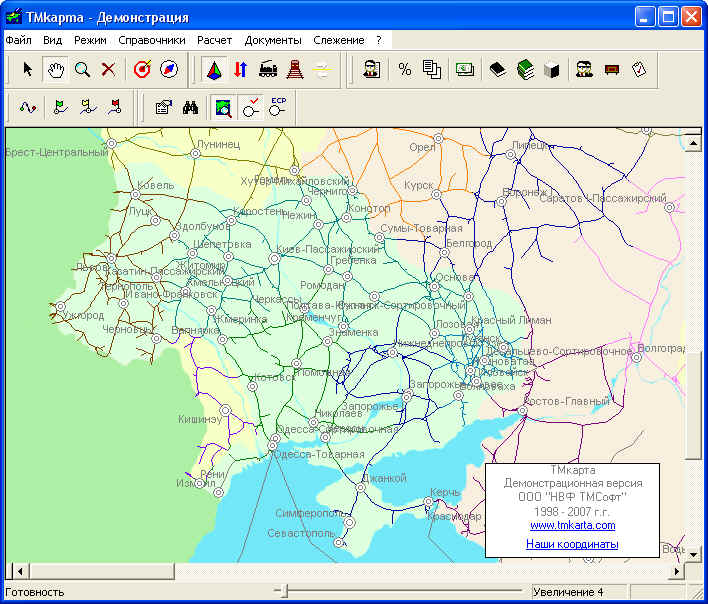
Task: Click the binoculars search icon
Action: pyautogui.click(x=191, y=108)
